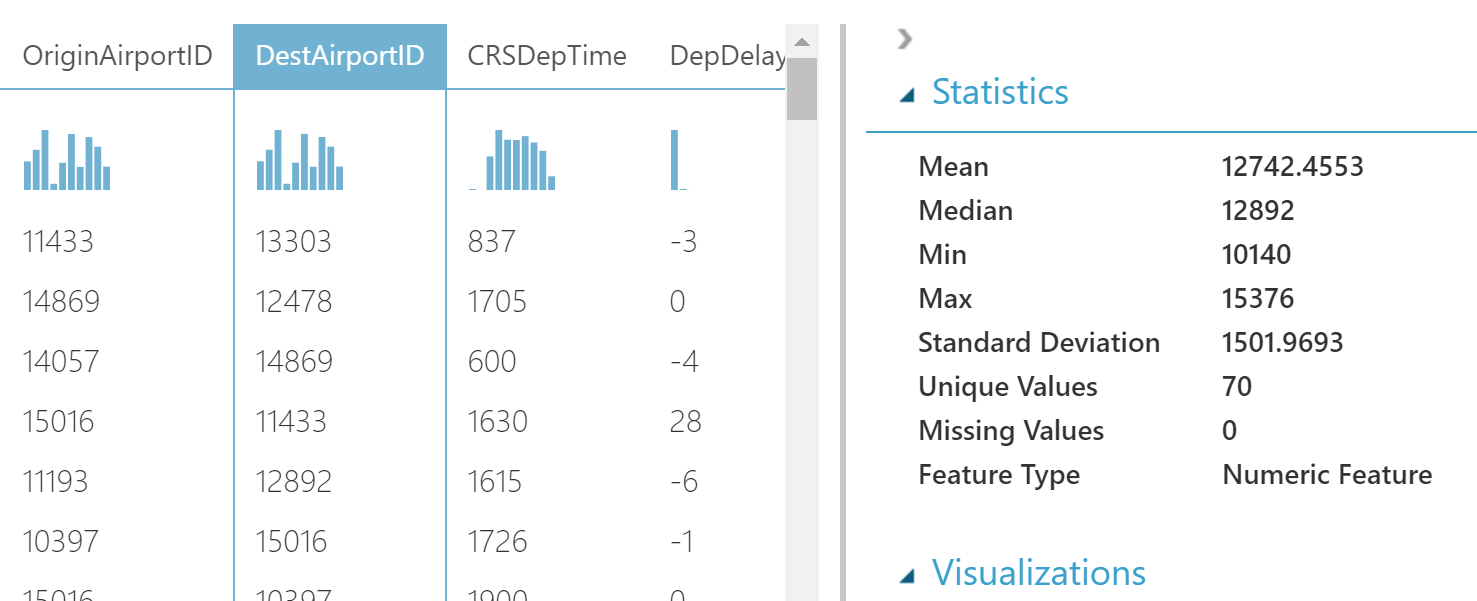Click the Statistics heading
This screenshot has width=1477, height=601.
pos(1000,92)
